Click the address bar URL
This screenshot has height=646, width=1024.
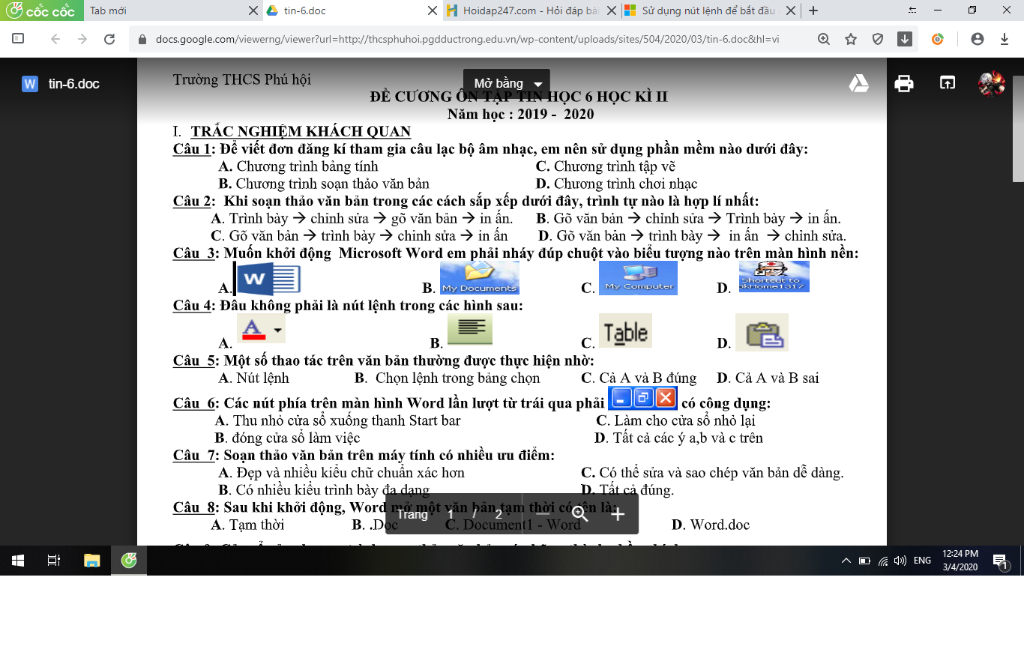[x=467, y=39]
